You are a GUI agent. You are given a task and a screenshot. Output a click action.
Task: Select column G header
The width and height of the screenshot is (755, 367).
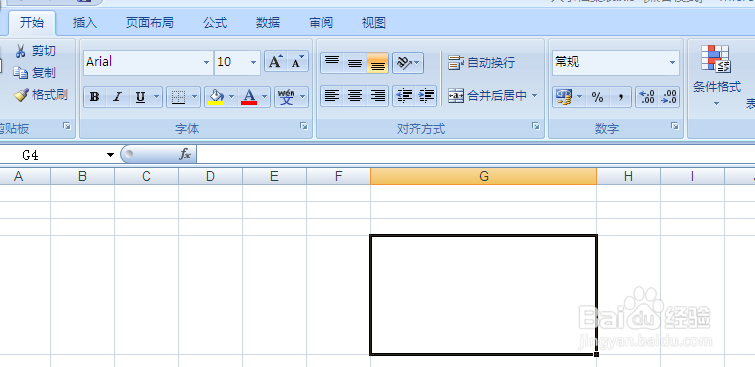(483, 177)
